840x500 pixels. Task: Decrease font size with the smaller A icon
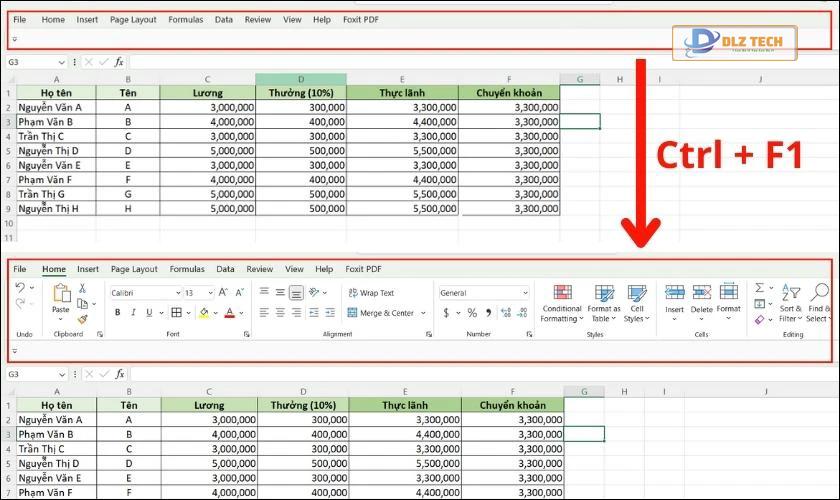pyautogui.click(x=239, y=293)
